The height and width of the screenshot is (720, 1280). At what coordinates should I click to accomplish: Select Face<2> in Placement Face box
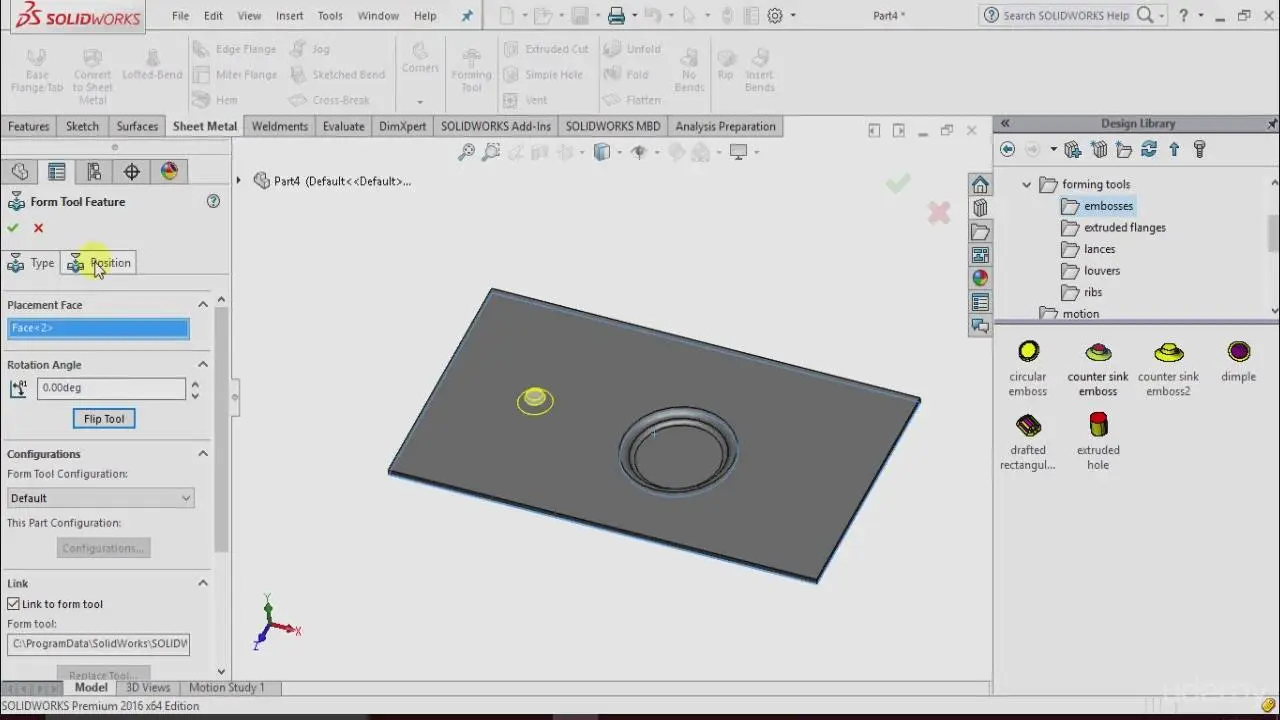pyautogui.click(x=98, y=328)
